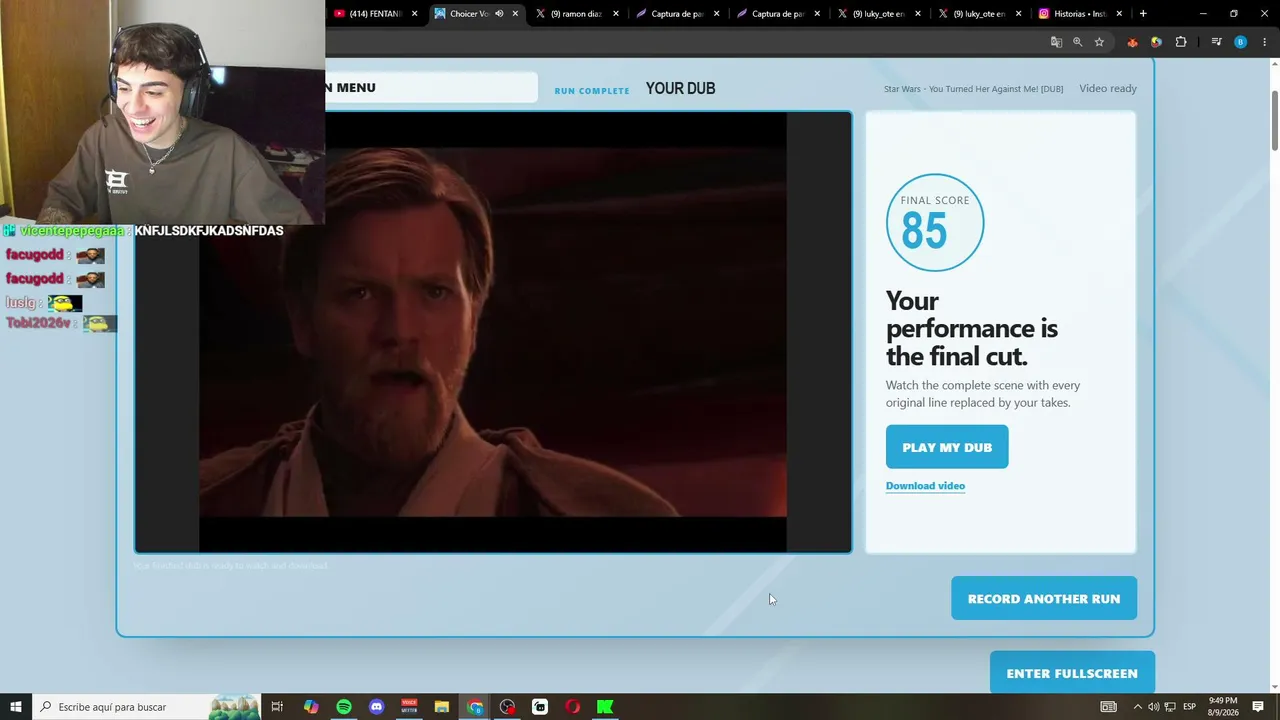Open the multicolor round extension icon
1280x720 pixels.
pyautogui.click(x=1156, y=42)
